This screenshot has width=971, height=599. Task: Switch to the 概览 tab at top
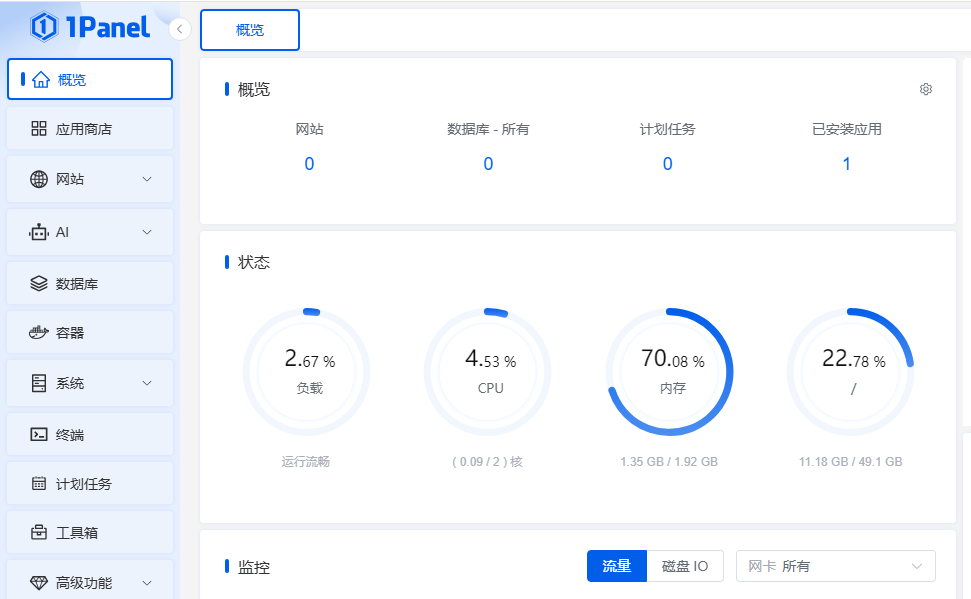(249, 29)
